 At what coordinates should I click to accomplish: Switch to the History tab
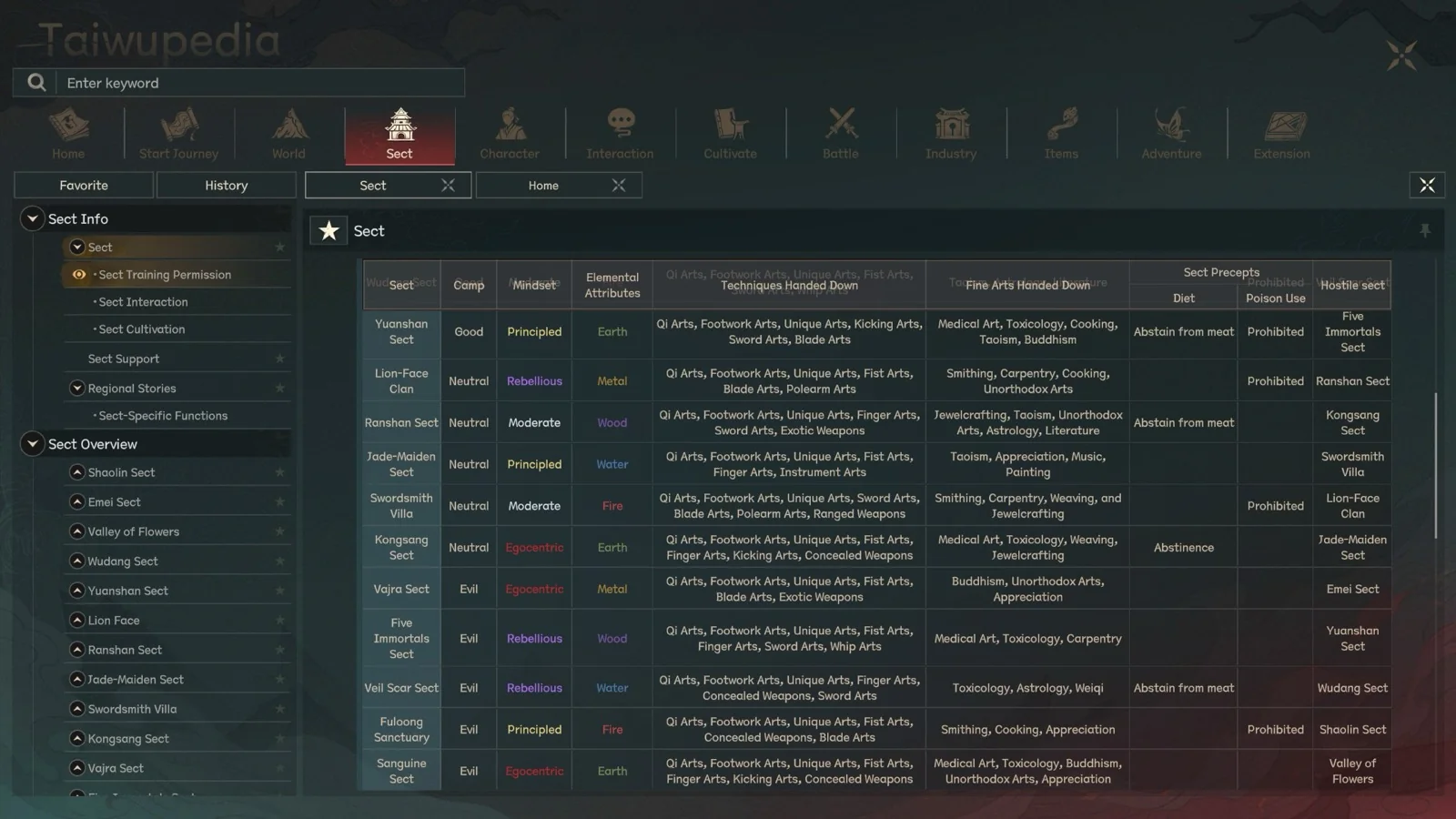tap(227, 185)
